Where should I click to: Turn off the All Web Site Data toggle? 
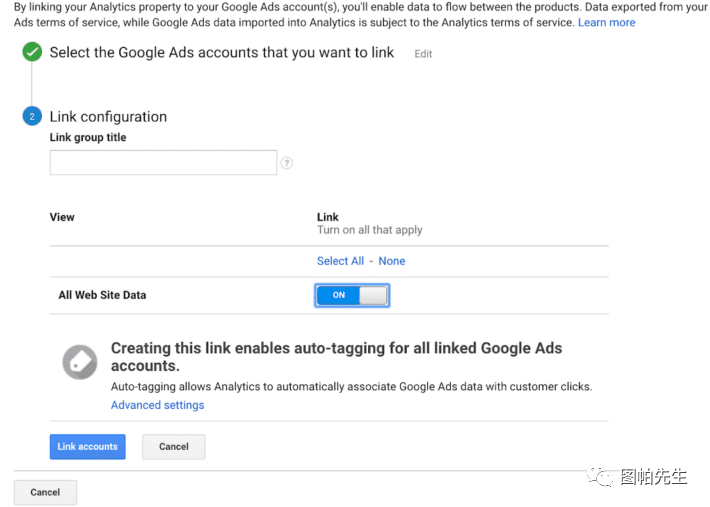(x=351, y=295)
